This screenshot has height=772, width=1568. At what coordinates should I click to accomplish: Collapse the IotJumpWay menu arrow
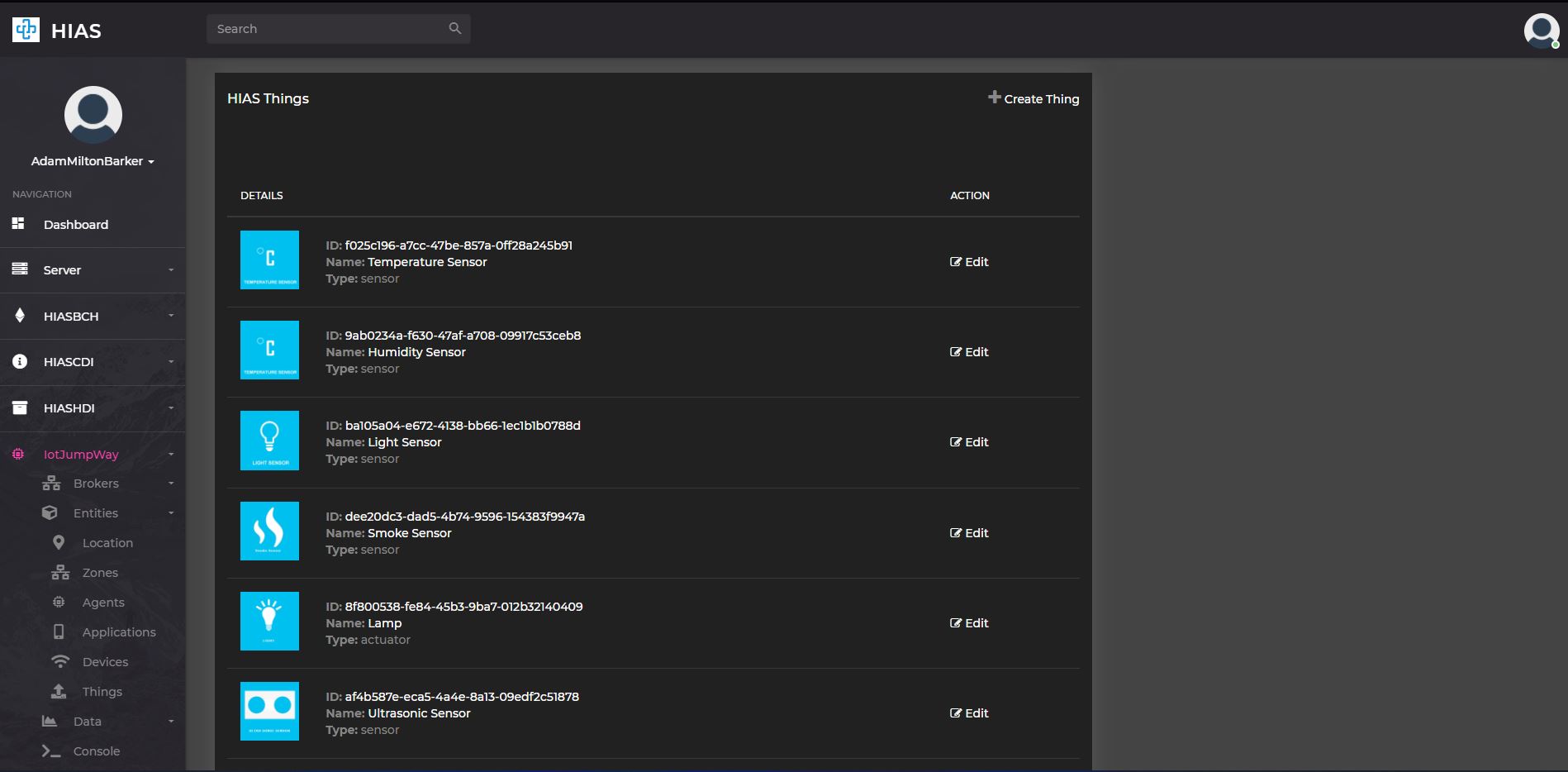pos(171,454)
